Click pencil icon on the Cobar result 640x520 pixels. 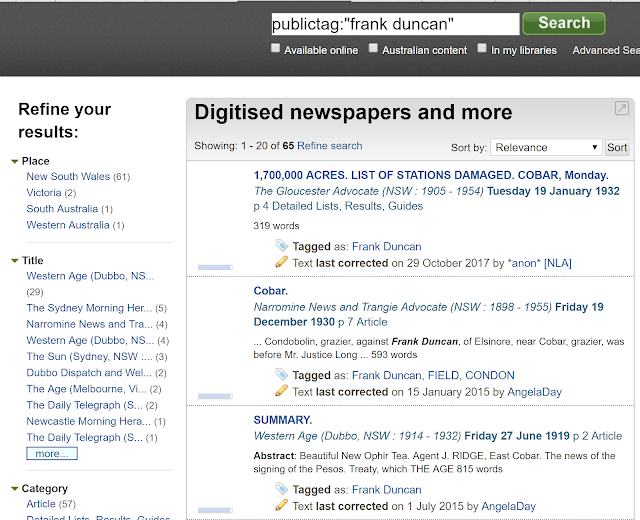click(281, 391)
